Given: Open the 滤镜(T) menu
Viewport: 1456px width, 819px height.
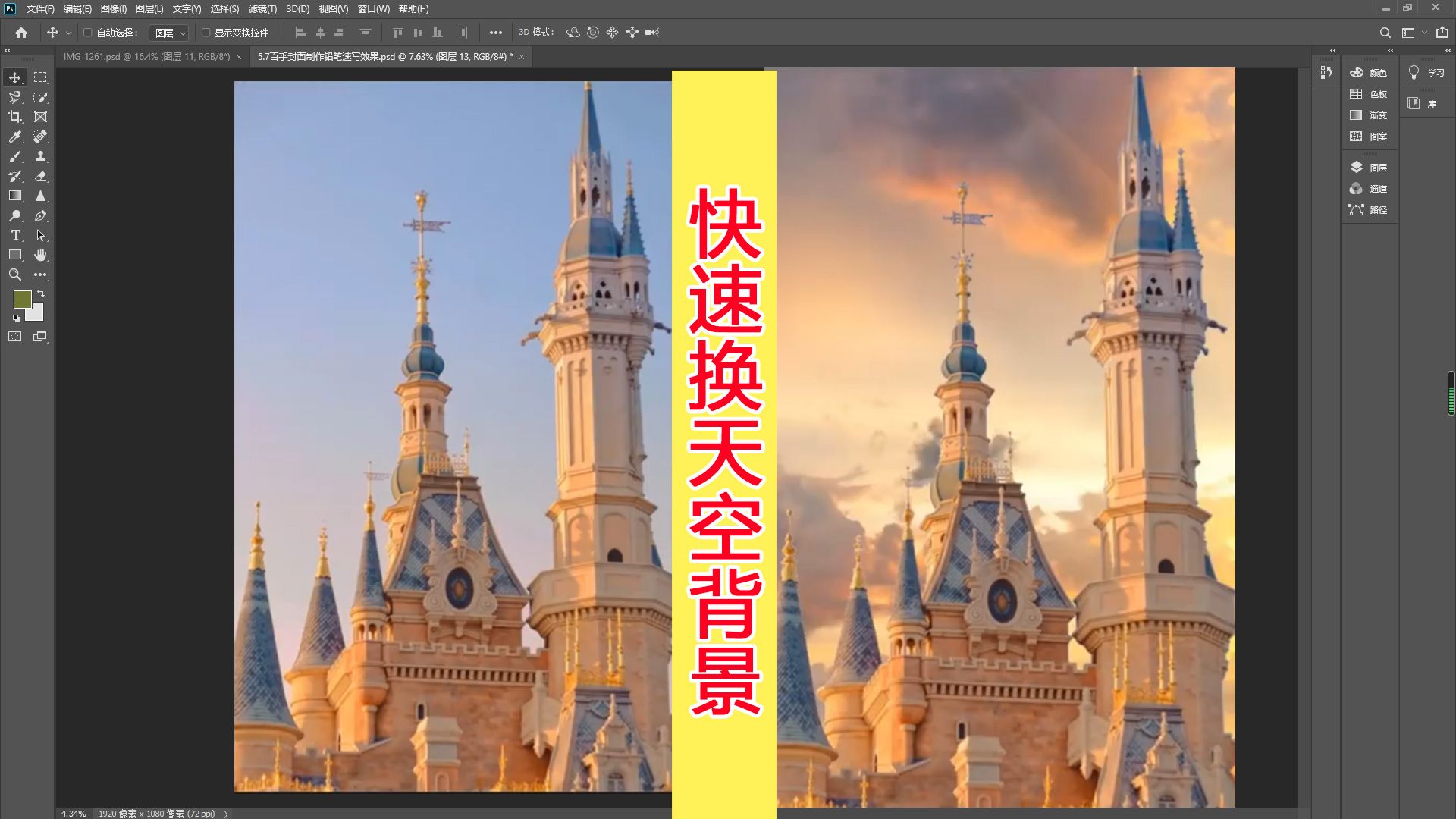Looking at the screenshot, I should [262, 9].
